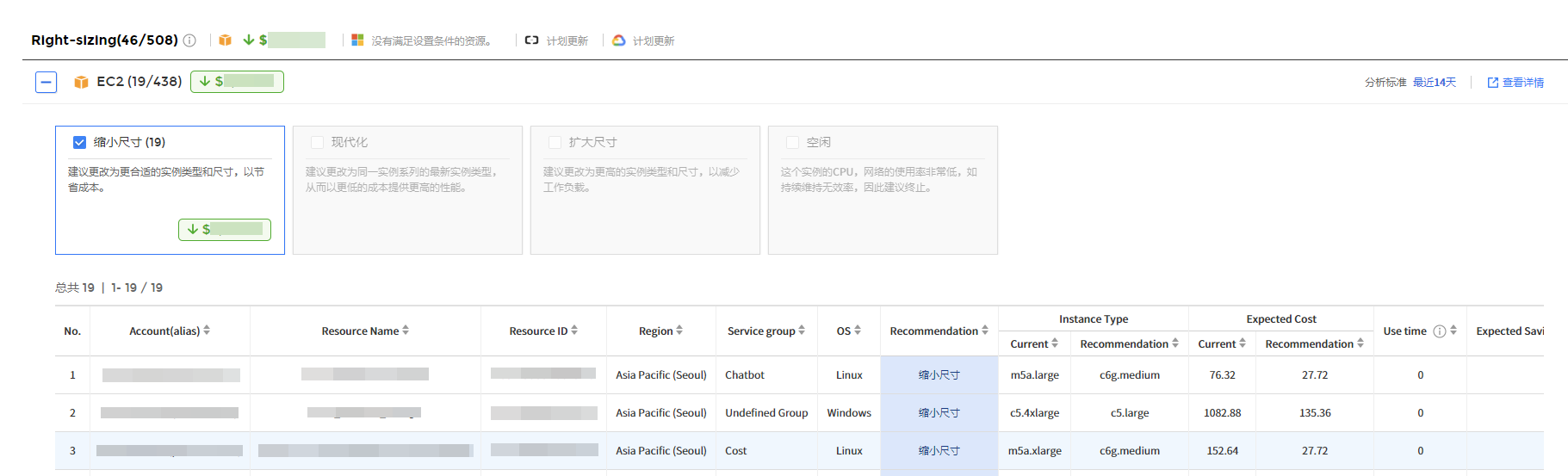Screen dimensions: 1568x476
Task: Sort by Resource Name column arrows
Action: (x=406, y=331)
